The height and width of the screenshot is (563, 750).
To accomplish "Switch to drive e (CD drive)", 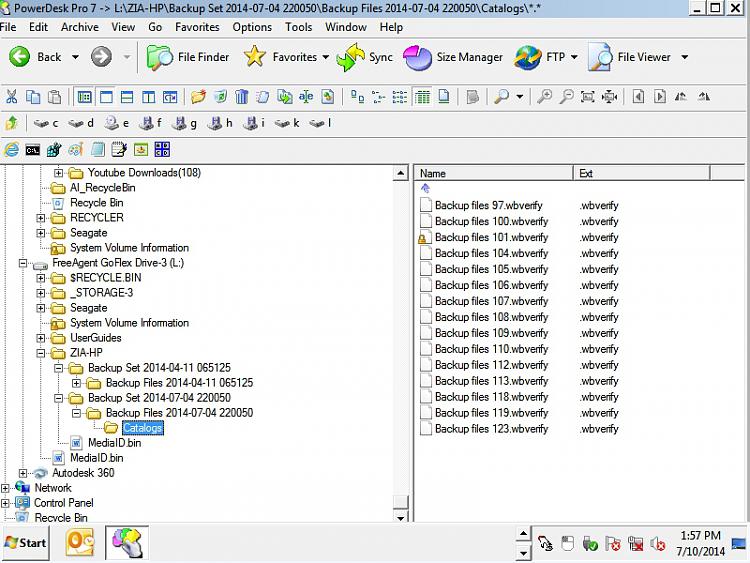I will 117,123.
